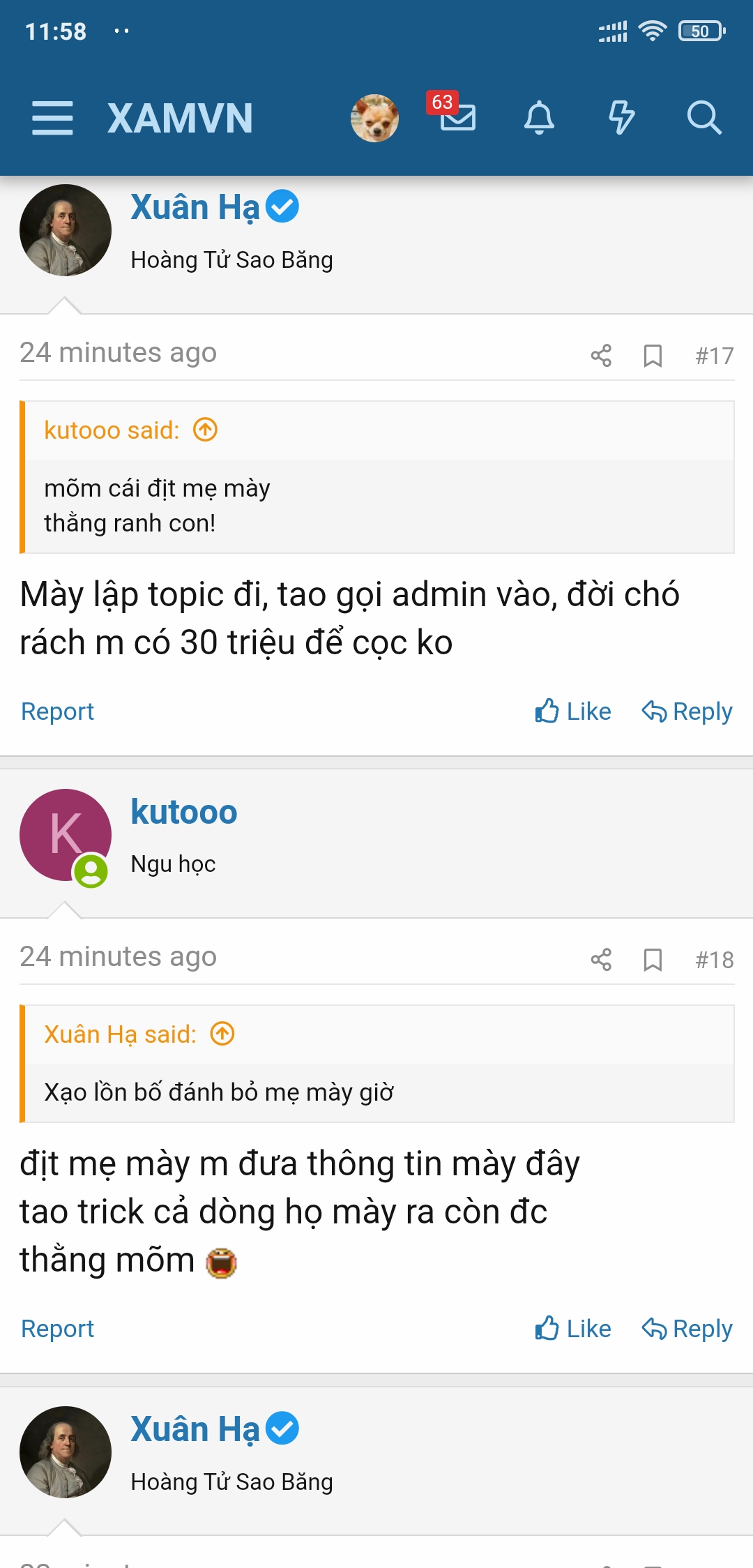
Task: Open kutooo's profile username
Action: click(184, 812)
